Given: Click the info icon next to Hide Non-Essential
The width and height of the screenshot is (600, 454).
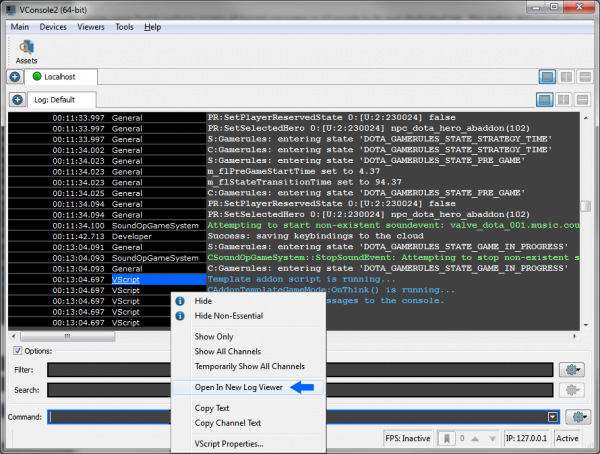Looking at the screenshot, I should 180,316.
